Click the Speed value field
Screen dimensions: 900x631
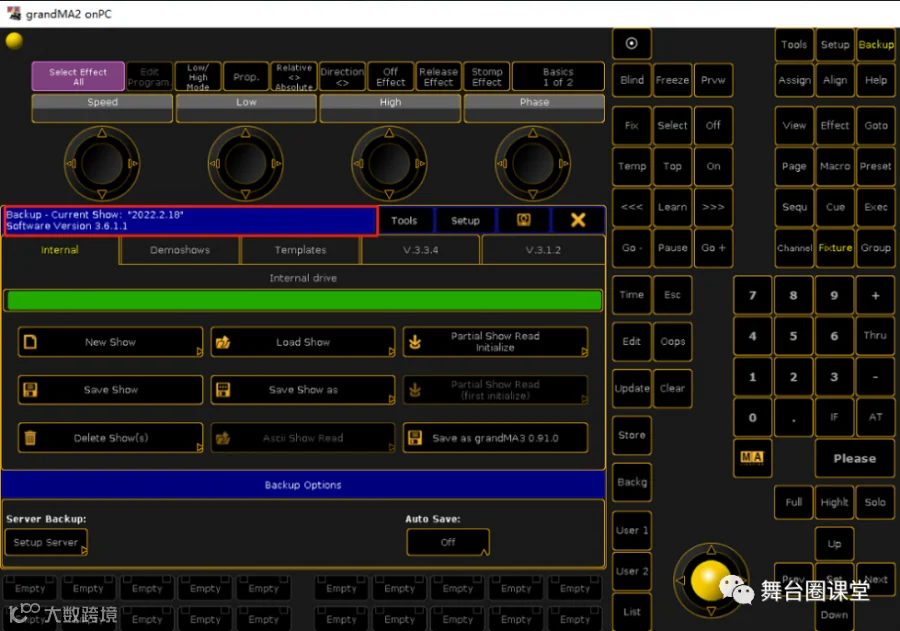pyautogui.click(x=102, y=109)
